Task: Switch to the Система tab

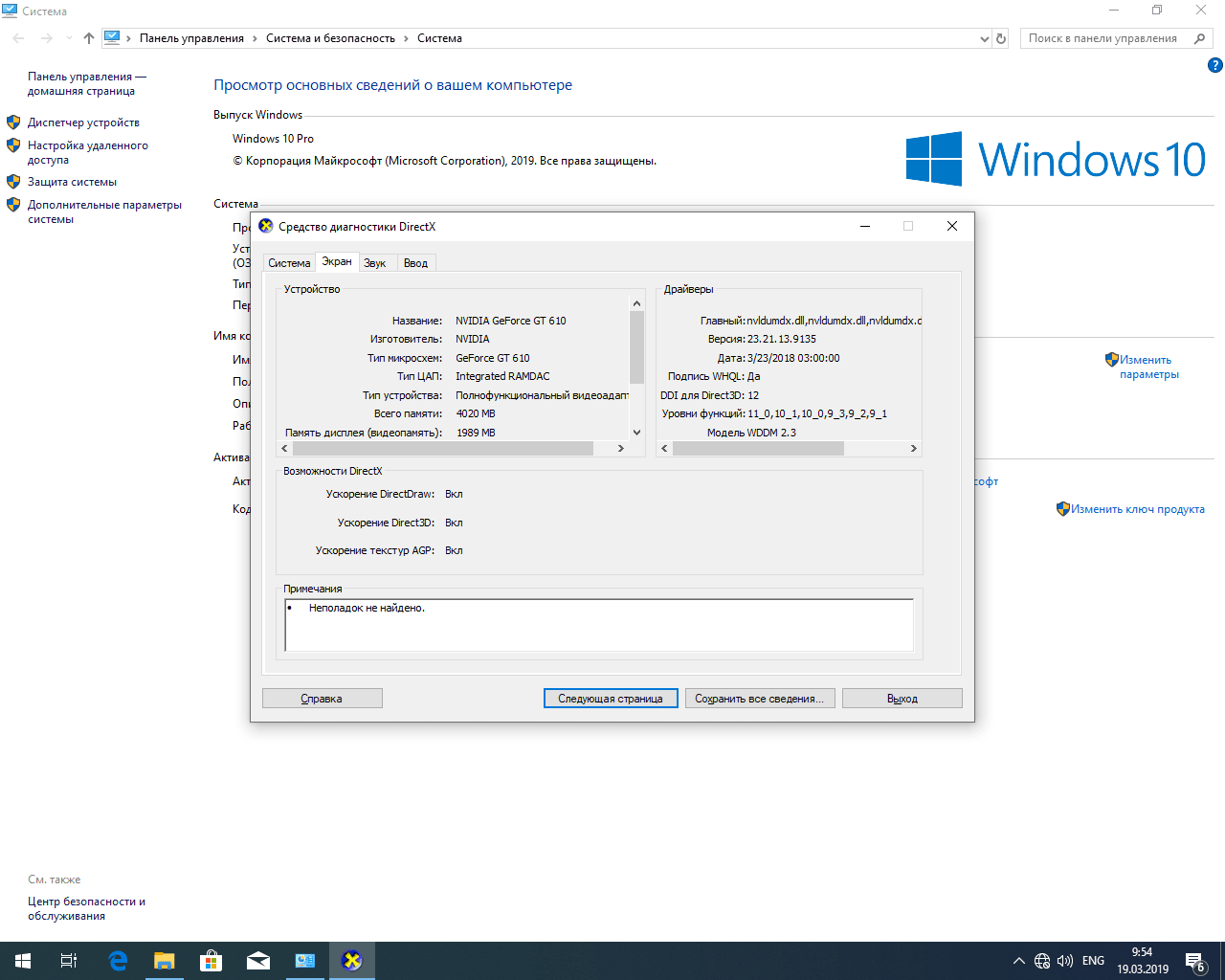Action: [289, 263]
